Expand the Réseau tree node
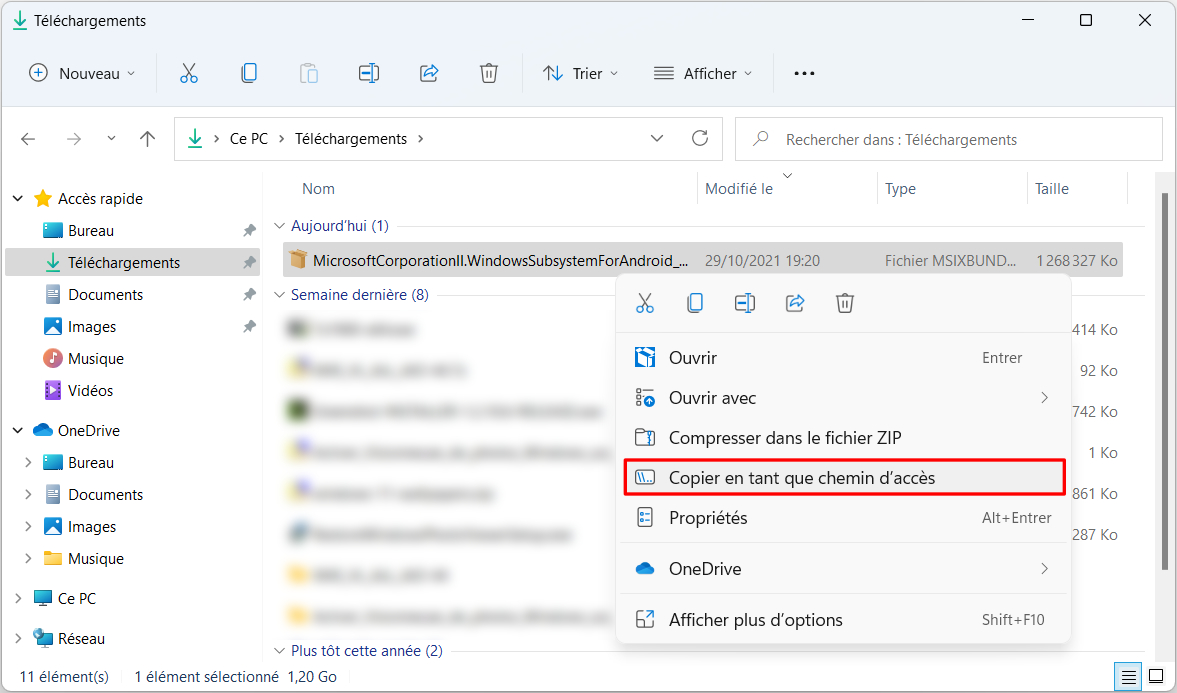1177x693 pixels. (x=18, y=638)
